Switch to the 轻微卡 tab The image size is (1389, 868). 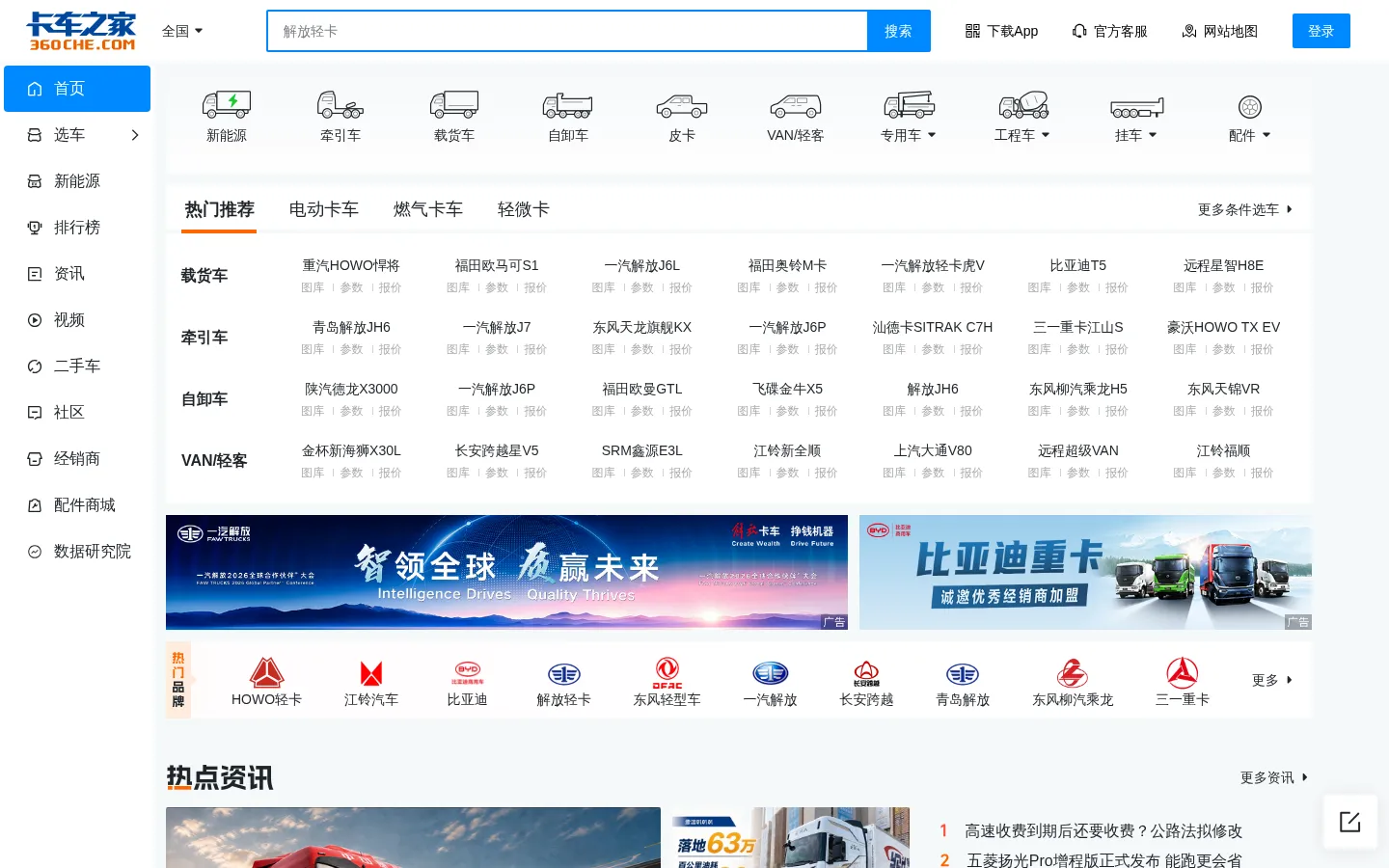click(524, 209)
